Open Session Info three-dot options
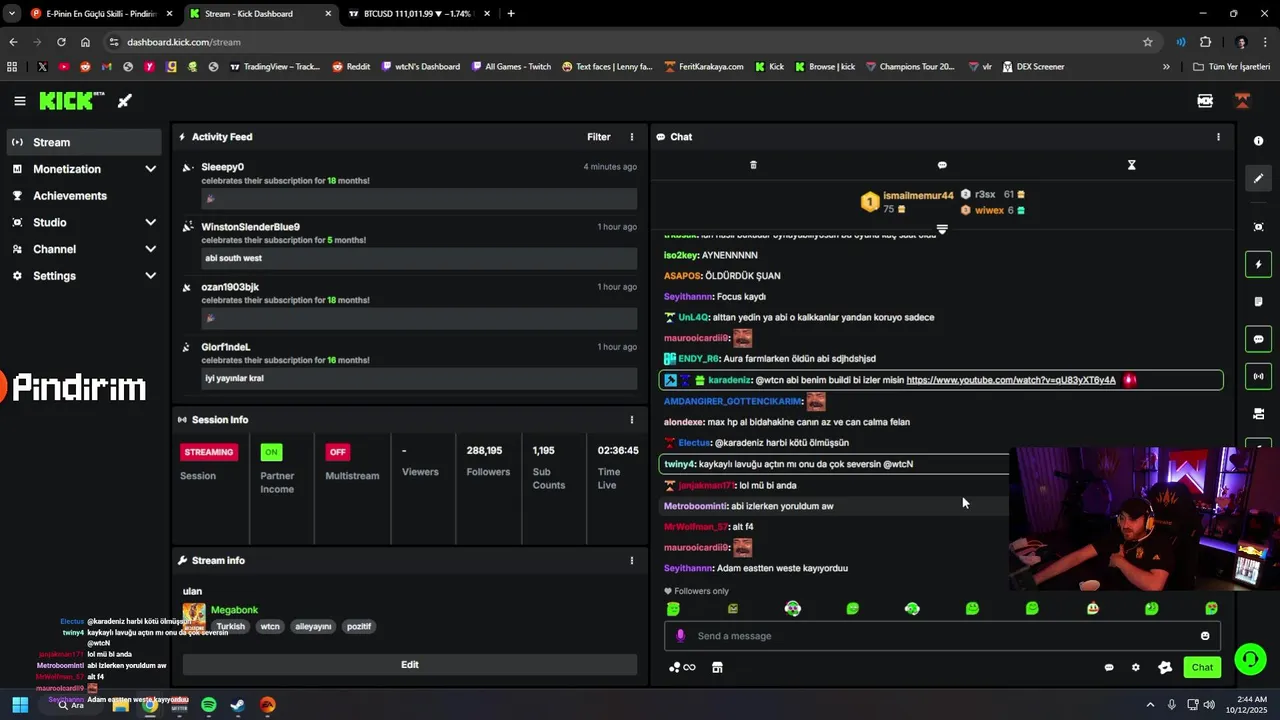This screenshot has width=1280, height=720. point(631,420)
